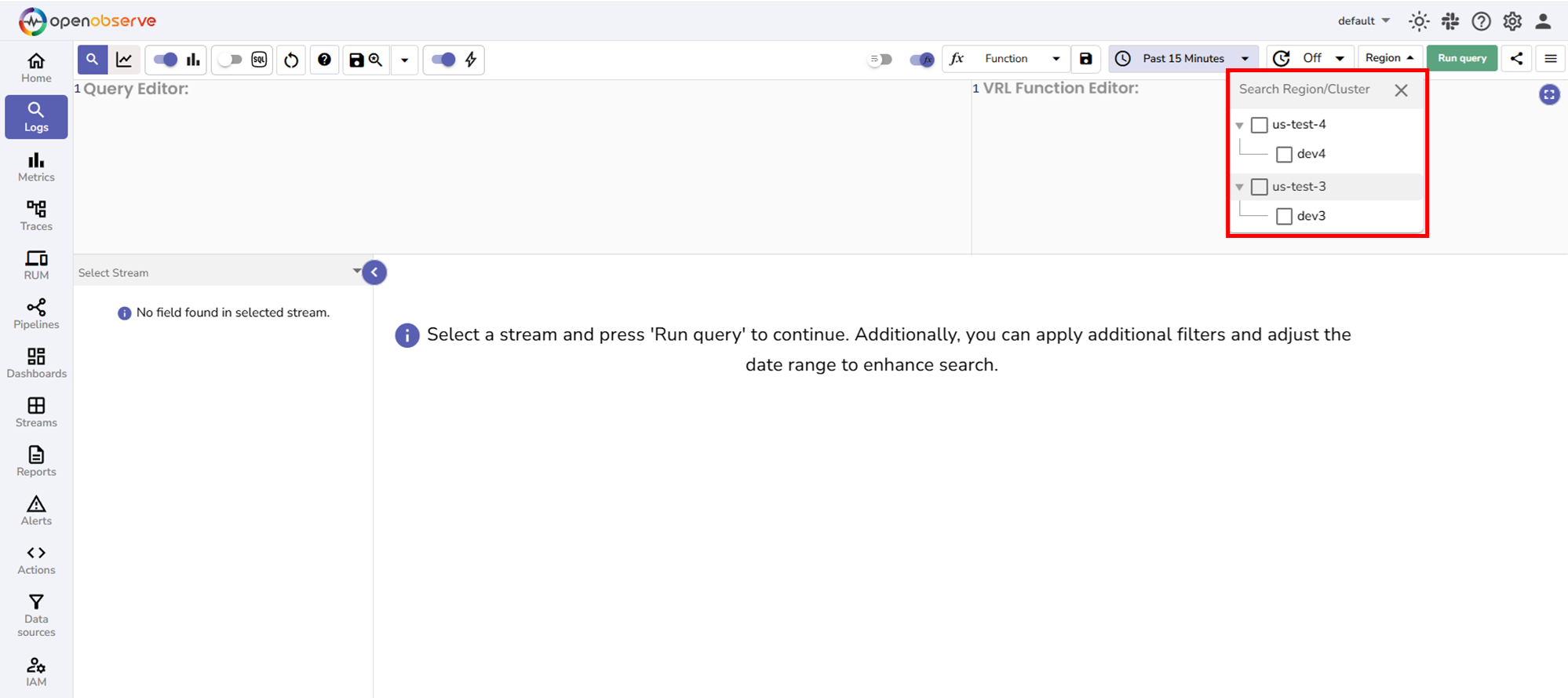1568x698 pixels.
Task: Toggle SQL mode switch
Action: coord(230,60)
